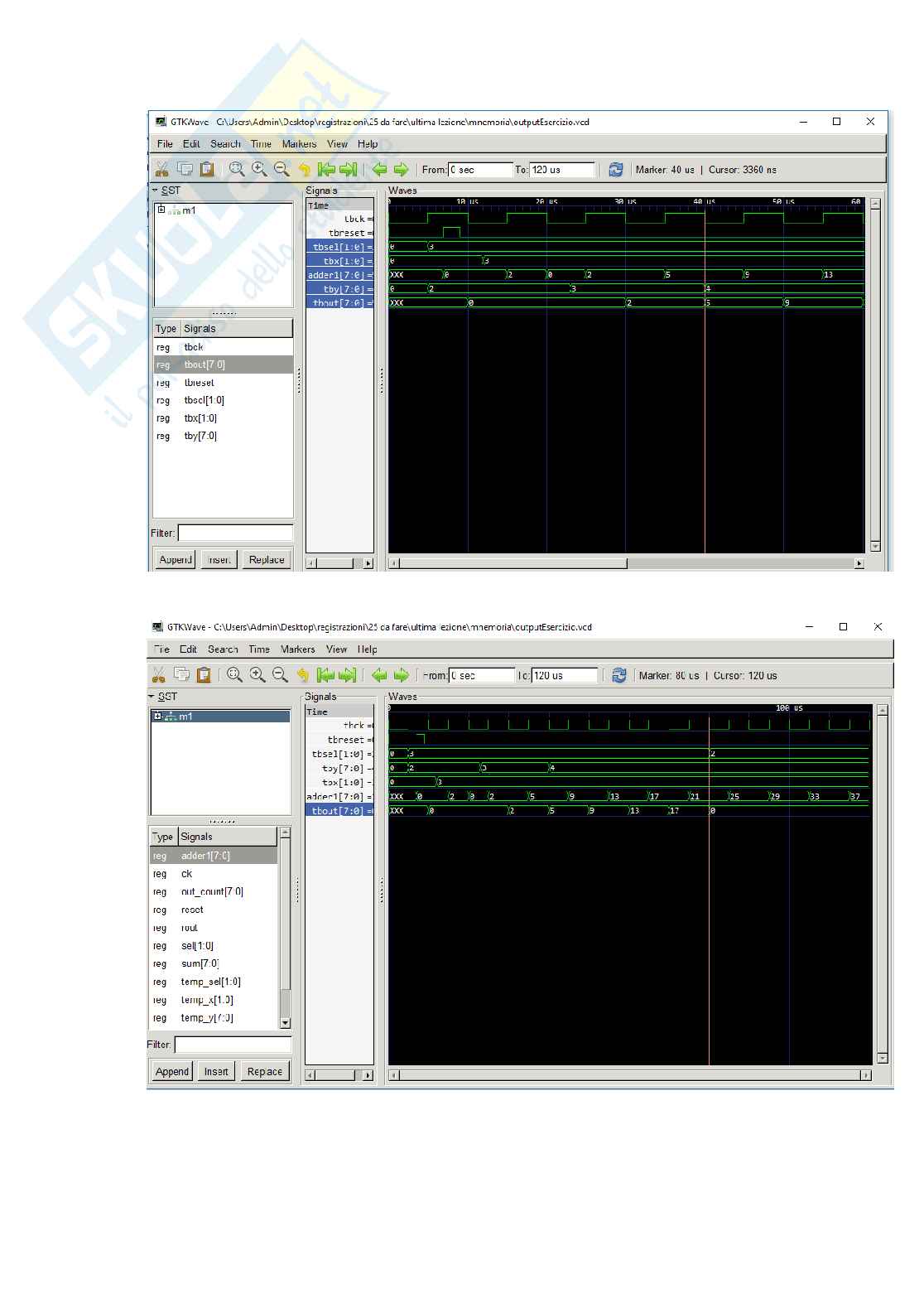Click the Append button in upper window
Image resolution: width=924 pixels, height=1308 pixels.
(175, 560)
